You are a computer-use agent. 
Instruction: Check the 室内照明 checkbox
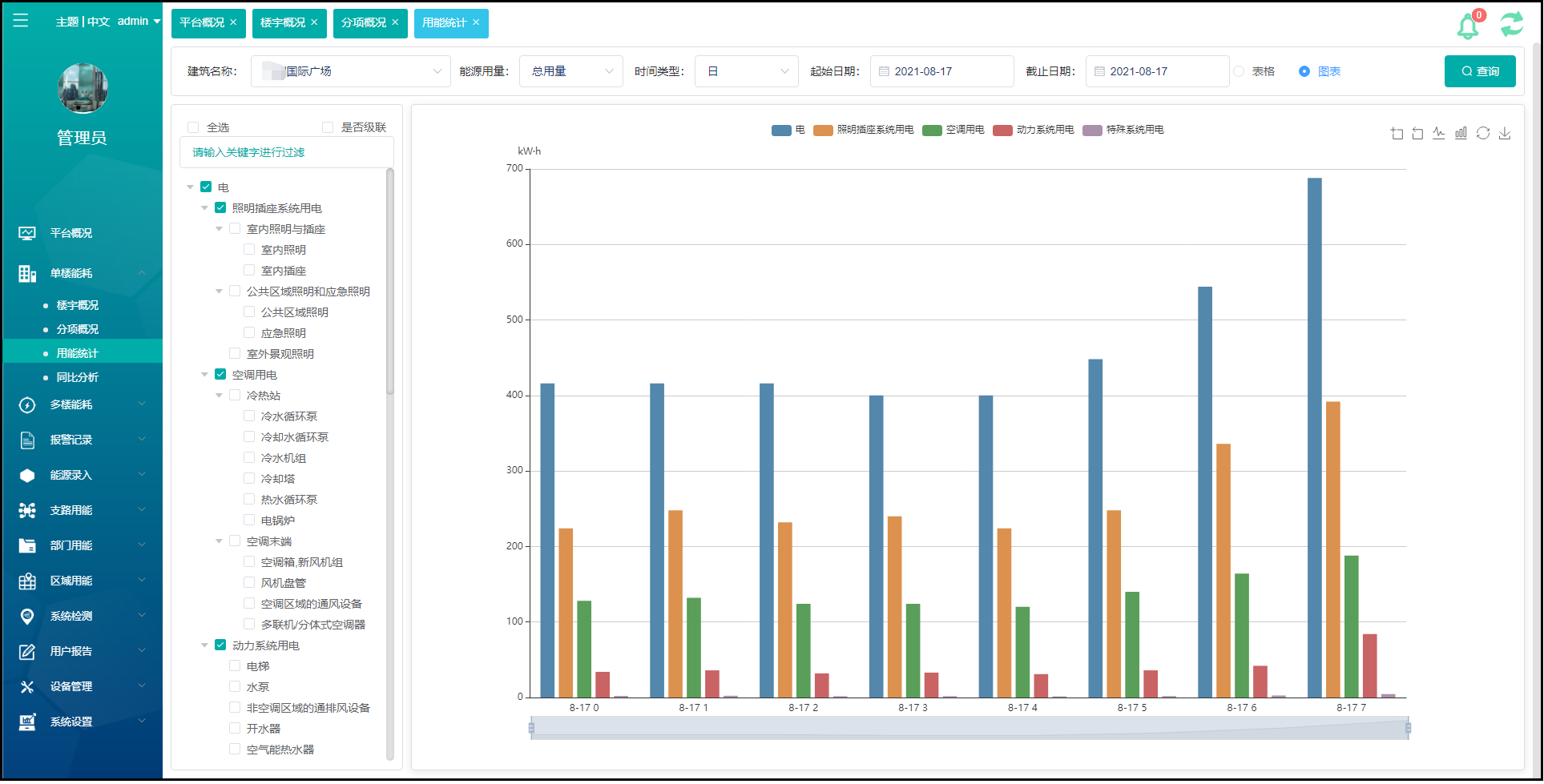[x=249, y=249]
